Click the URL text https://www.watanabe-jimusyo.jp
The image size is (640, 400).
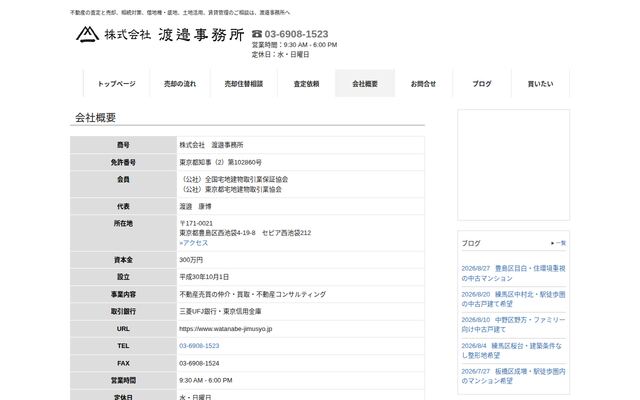(x=226, y=329)
